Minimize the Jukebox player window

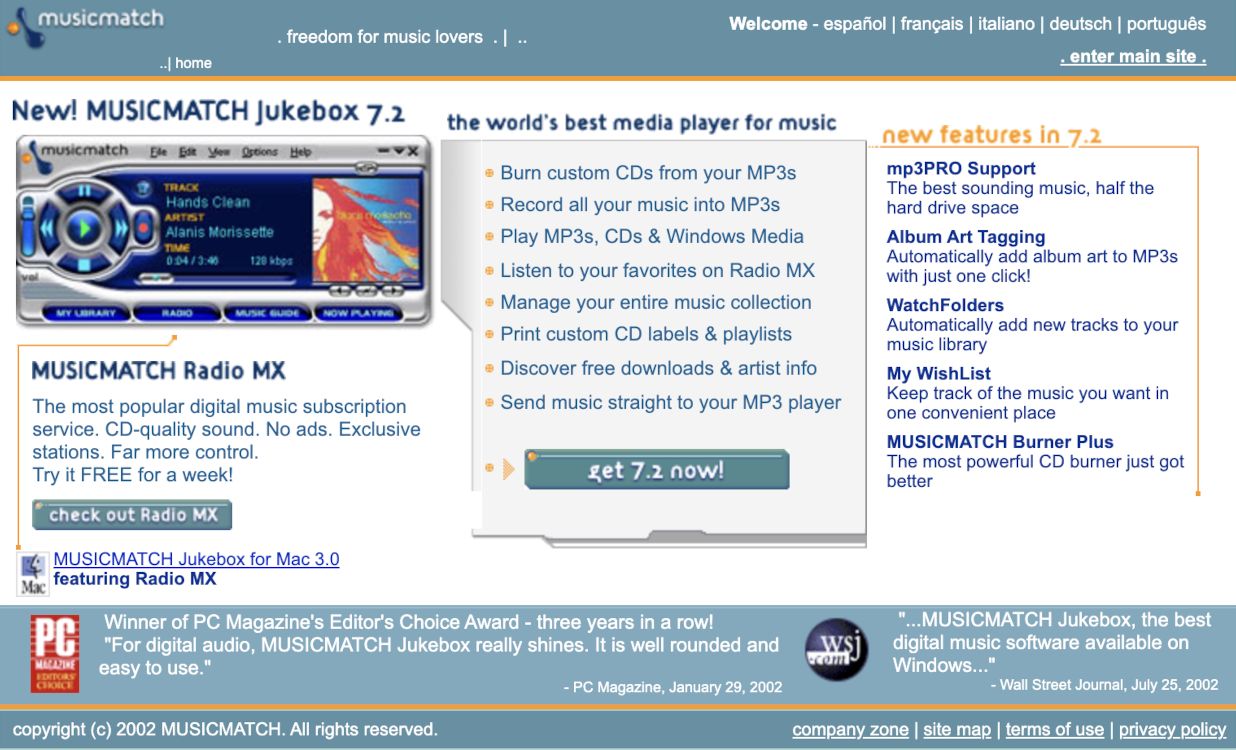click(x=384, y=150)
